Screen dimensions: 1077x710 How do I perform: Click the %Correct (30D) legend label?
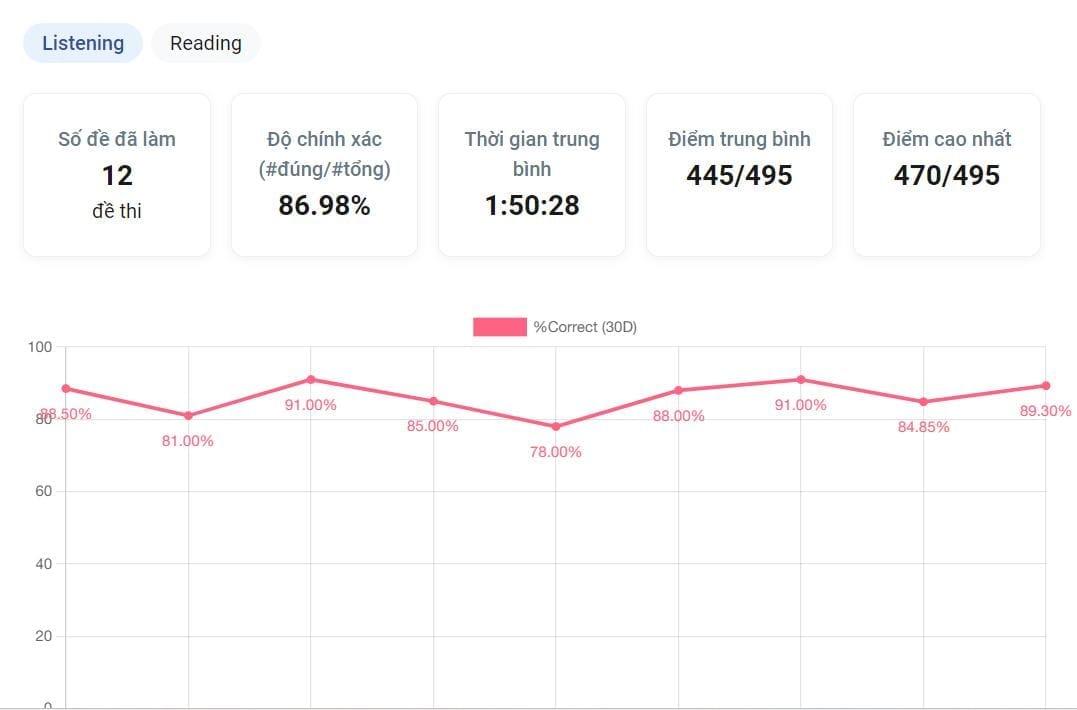click(x=585, y=327)
